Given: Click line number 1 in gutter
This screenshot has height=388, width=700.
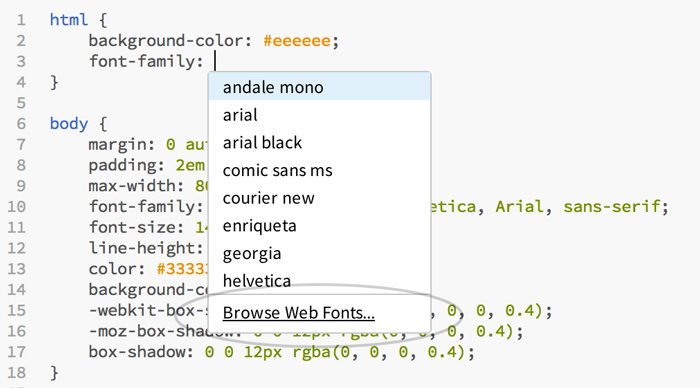Looking at the screenshot, I should click(21, 20).
